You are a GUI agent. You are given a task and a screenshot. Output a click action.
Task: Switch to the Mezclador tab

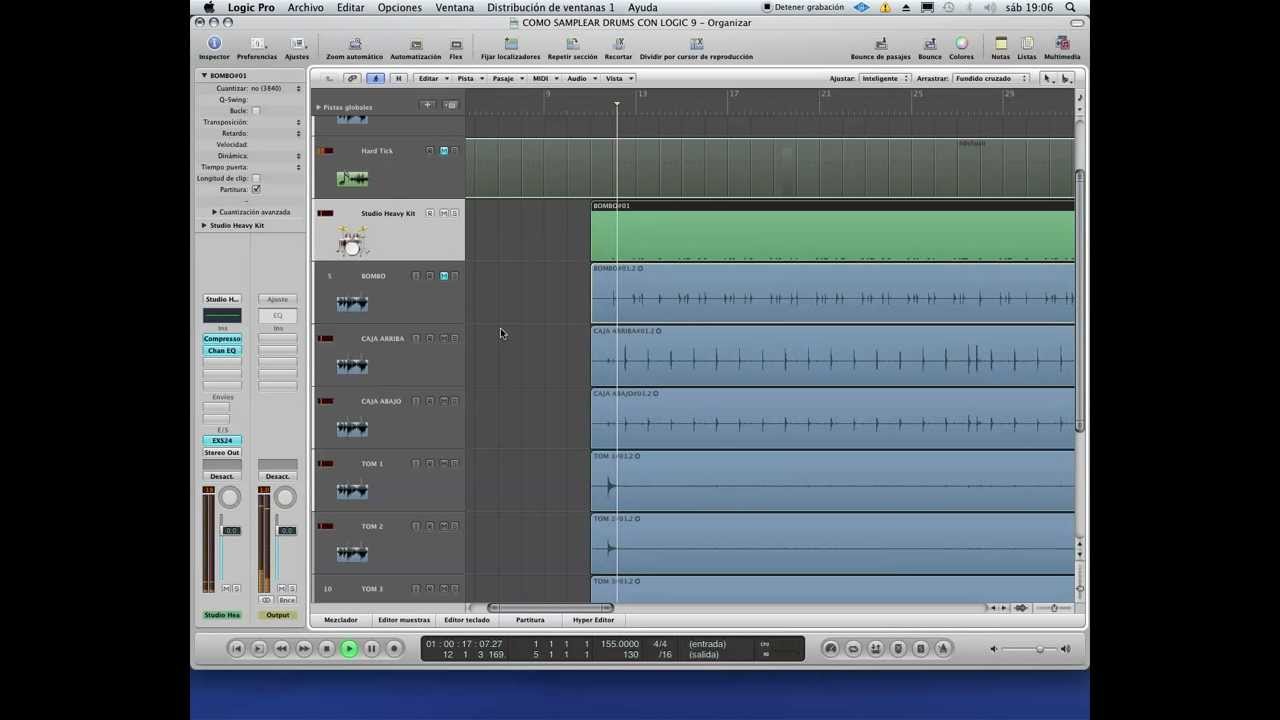point(340,620)
